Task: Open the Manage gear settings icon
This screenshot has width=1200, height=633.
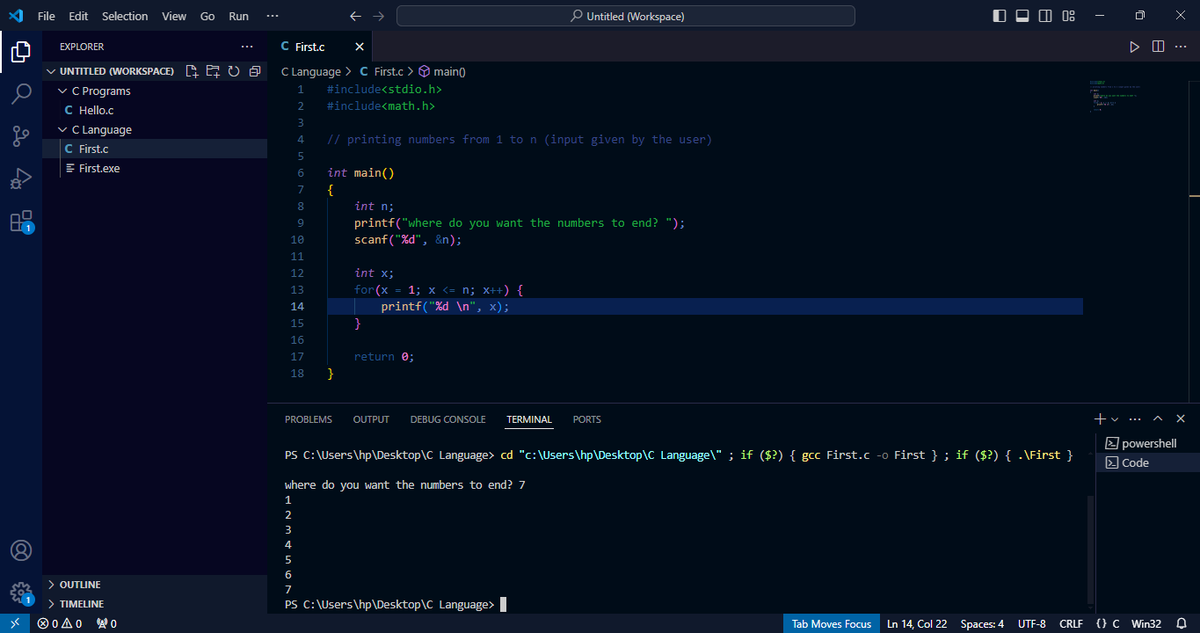Action: tap(21, 593)
